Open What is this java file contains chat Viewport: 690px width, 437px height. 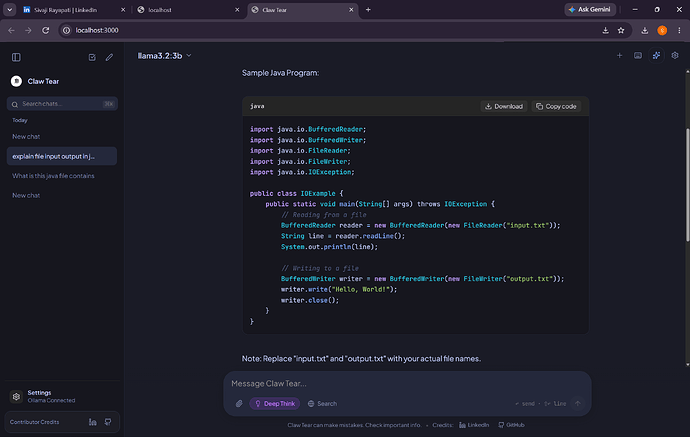pyautogui.click(x=53, y=176)
